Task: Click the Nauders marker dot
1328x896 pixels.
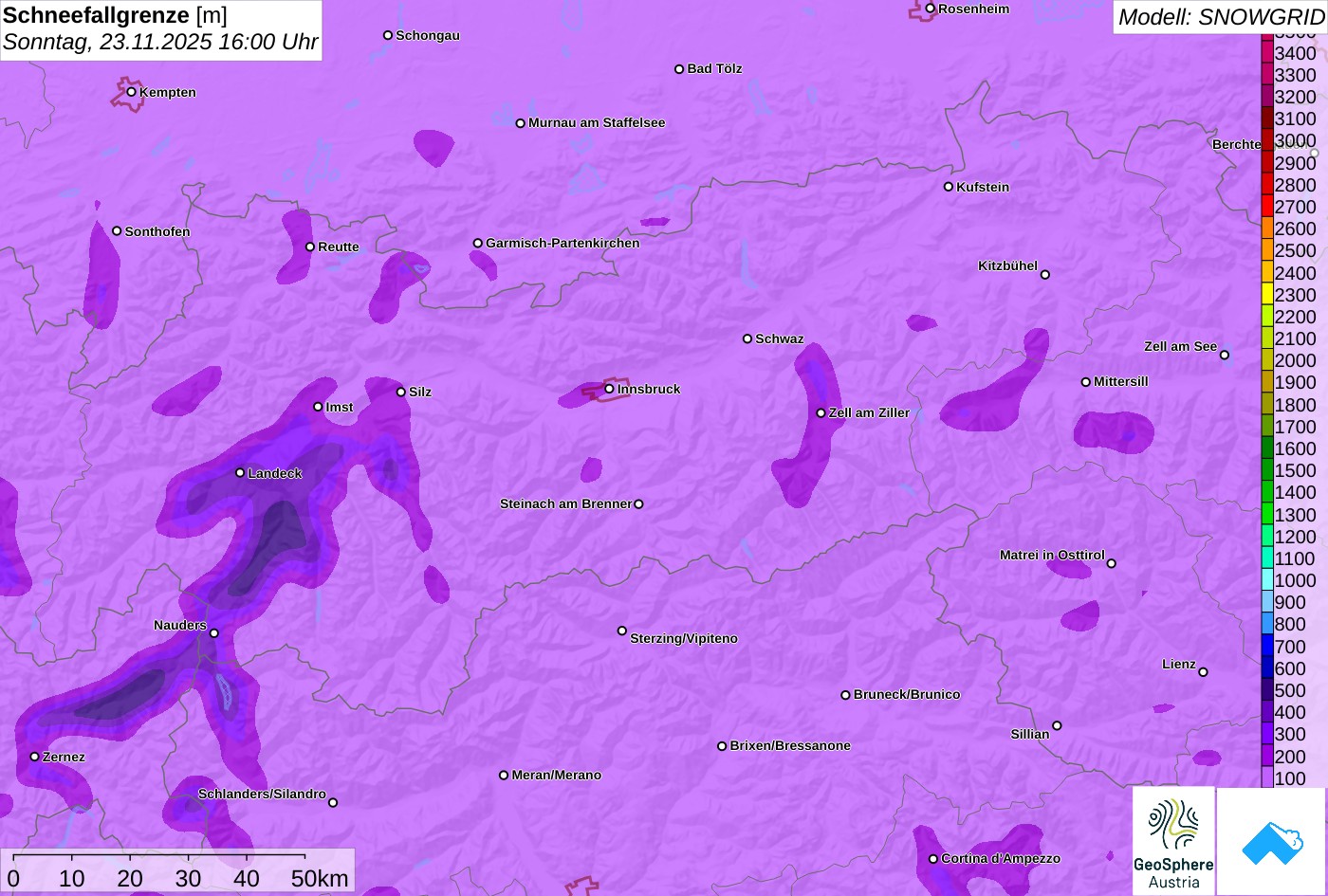Action: click(x=213, y=633)
